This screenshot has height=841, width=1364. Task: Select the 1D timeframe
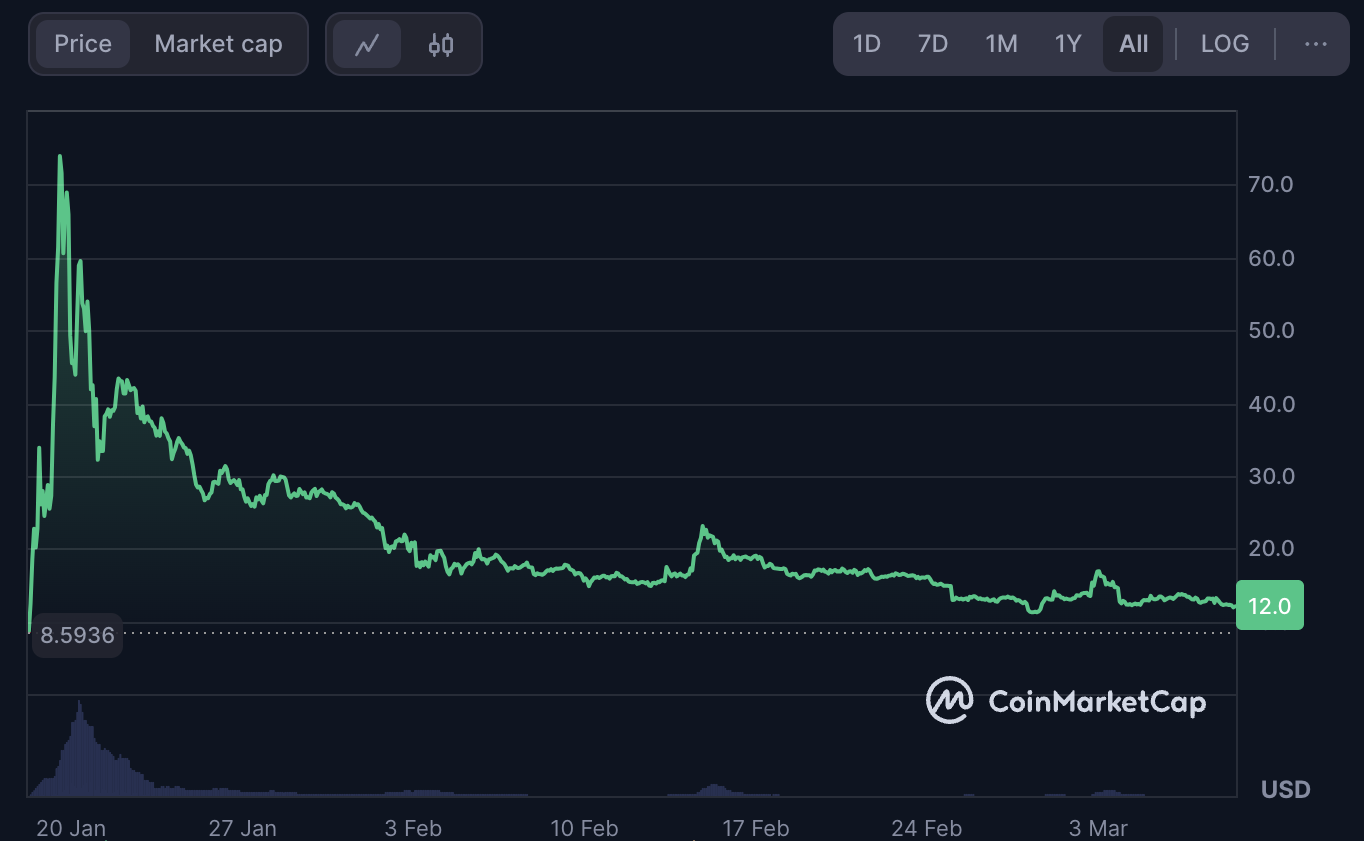click(866, 44)
